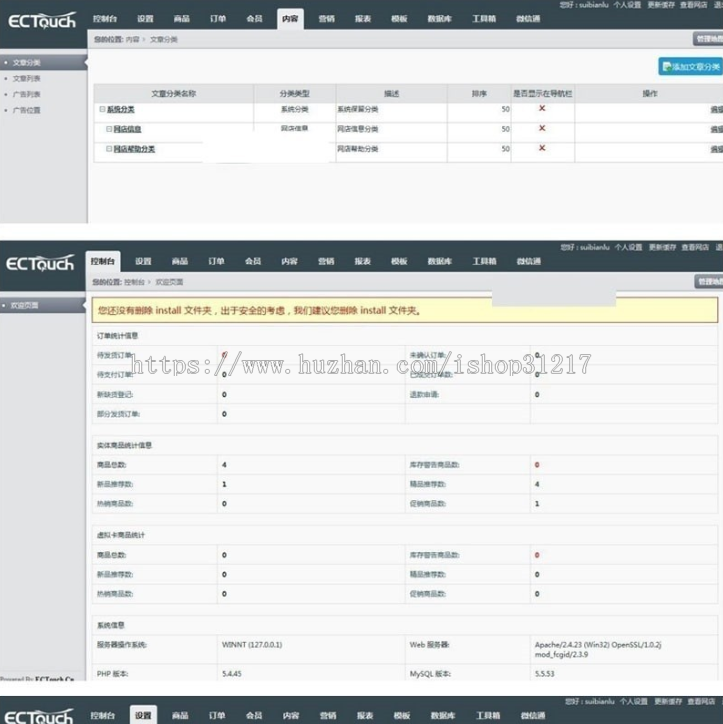Click 个人设置 link on the article category page
The height and width of the screenshot is (724, 723).
(627, 5)
